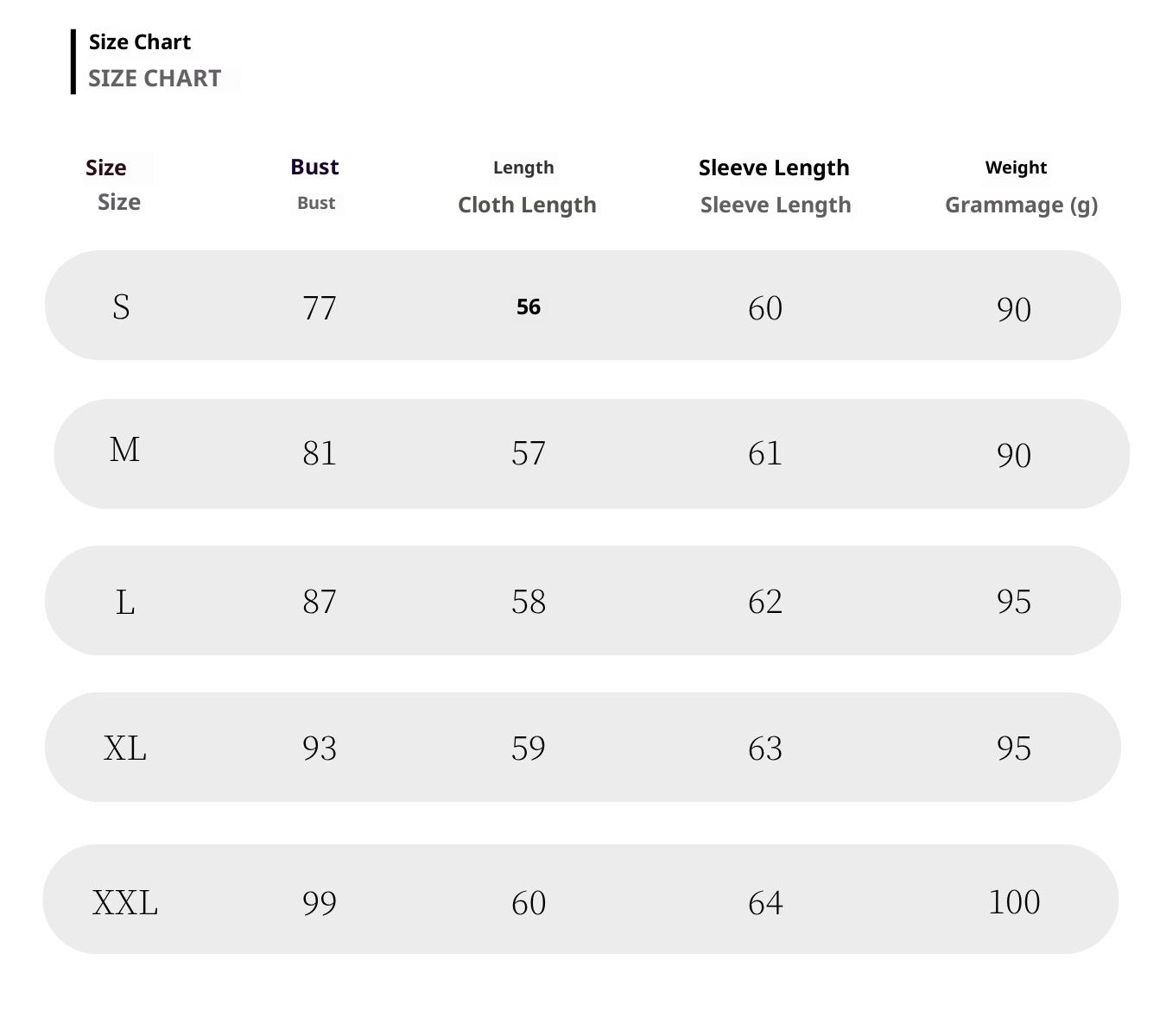Select the XXL size row label
Viewport: 1166px width, 1036px height.
pos(125,903)
